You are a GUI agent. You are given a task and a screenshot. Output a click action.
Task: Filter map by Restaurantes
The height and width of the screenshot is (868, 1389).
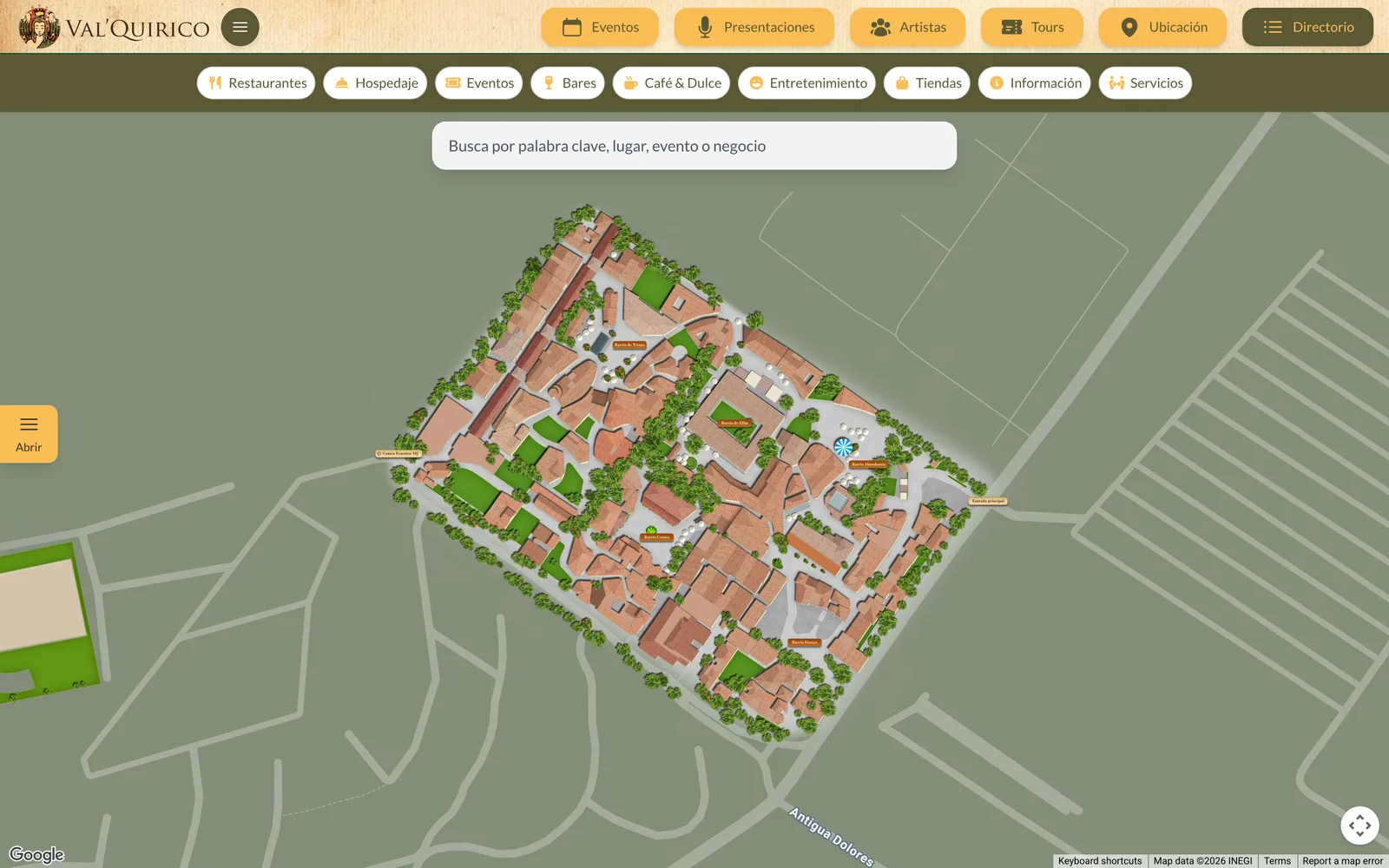click(256, 83)
